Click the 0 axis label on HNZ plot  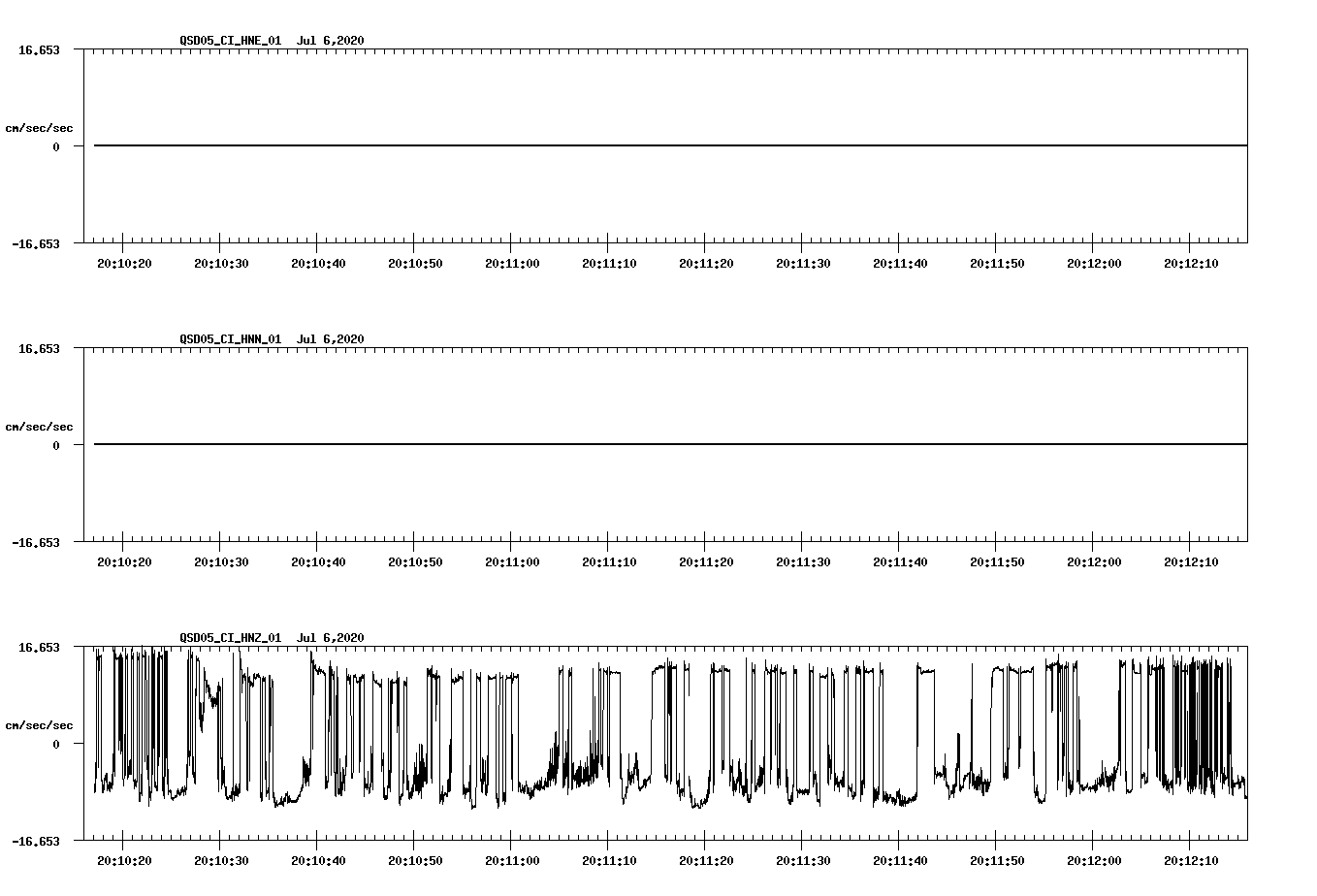(56, 744)
